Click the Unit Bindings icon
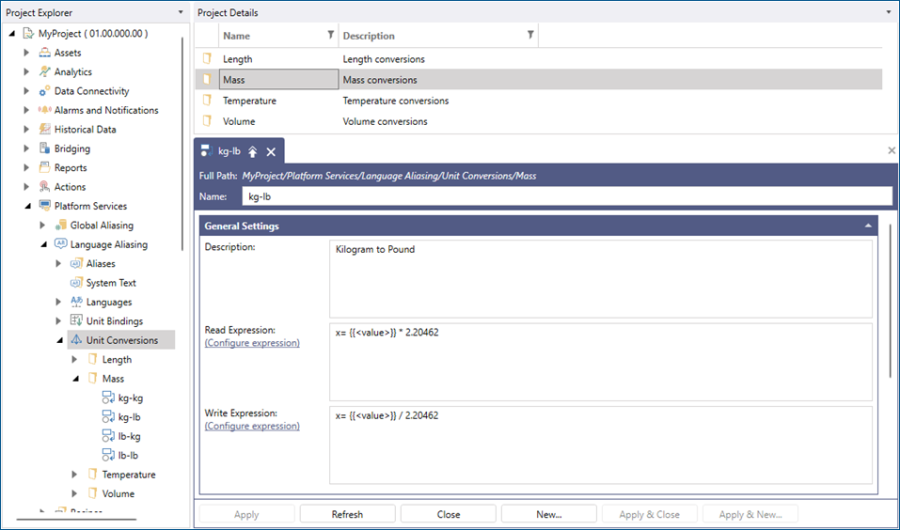Screen dimensions: 900x530 76,320
